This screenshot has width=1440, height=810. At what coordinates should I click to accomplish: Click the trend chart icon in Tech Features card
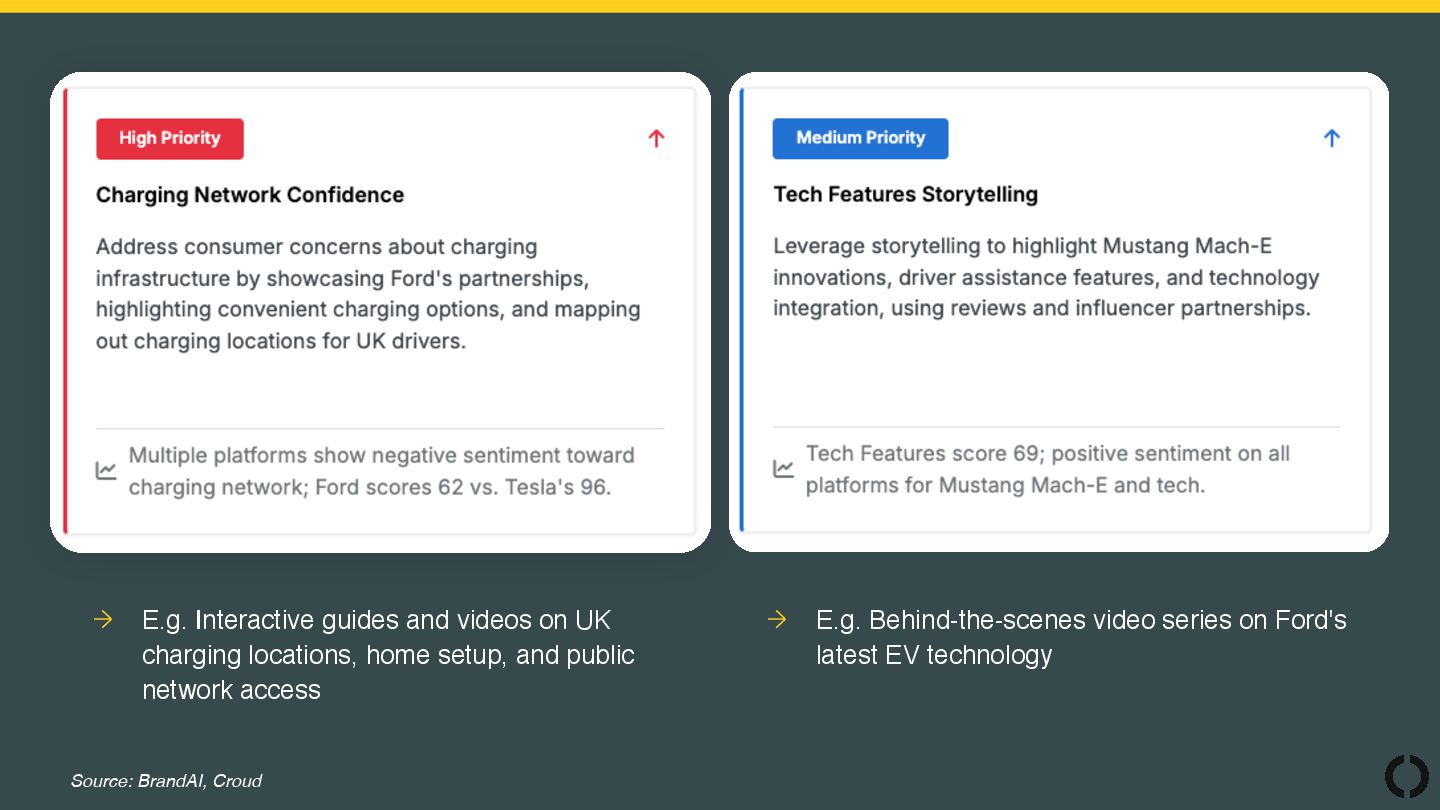783,468
